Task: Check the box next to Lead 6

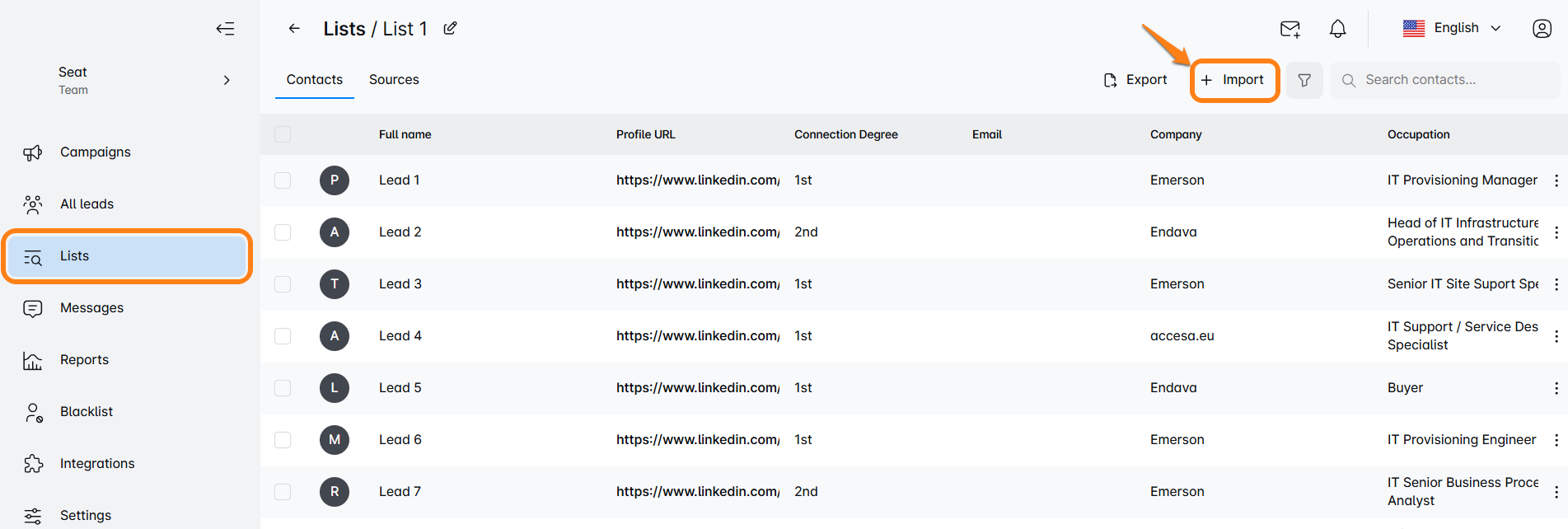Action: point(283,440)
